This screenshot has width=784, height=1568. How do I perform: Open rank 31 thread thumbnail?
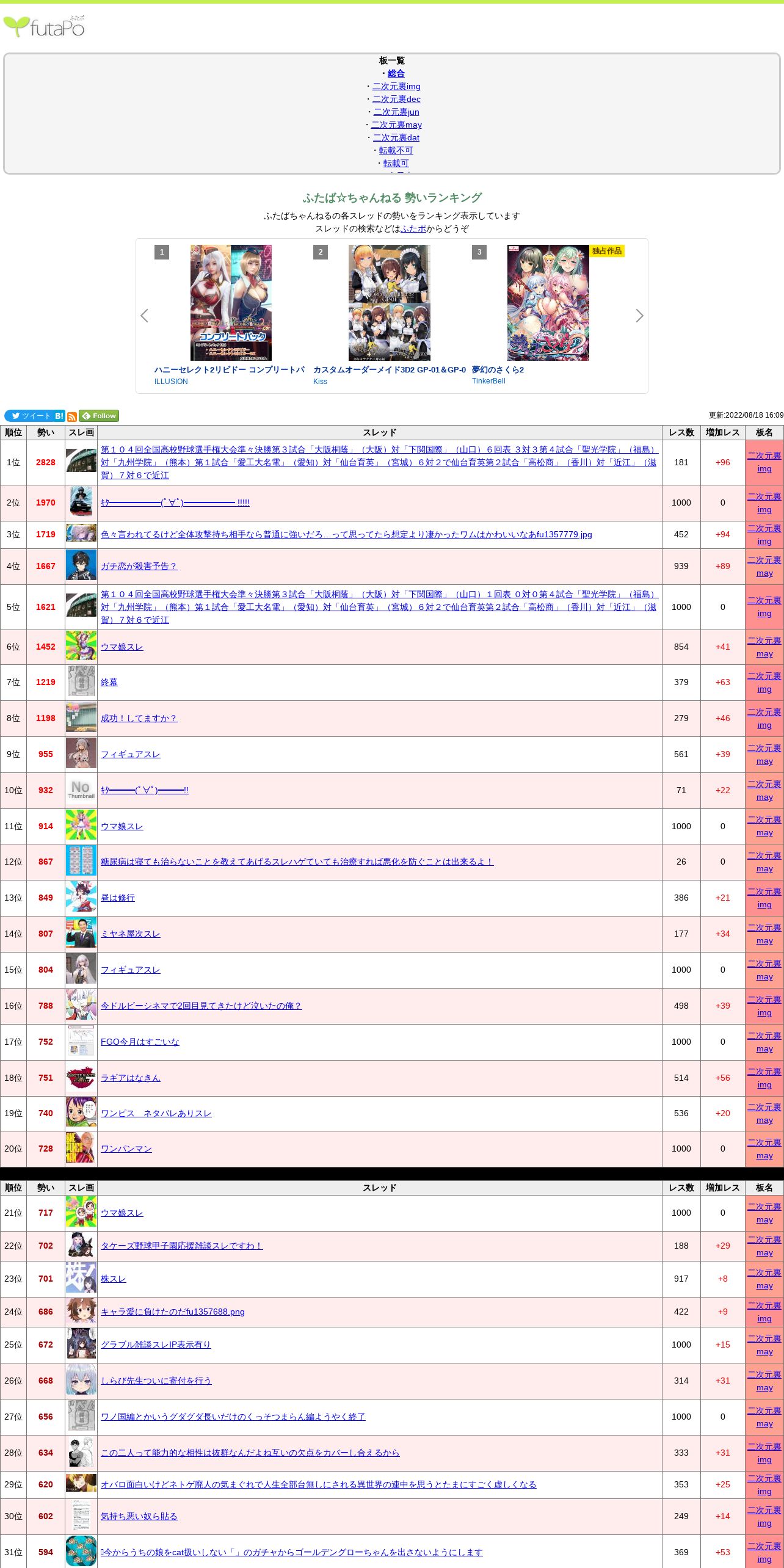pyautogui.click(x=81, y=1552)
